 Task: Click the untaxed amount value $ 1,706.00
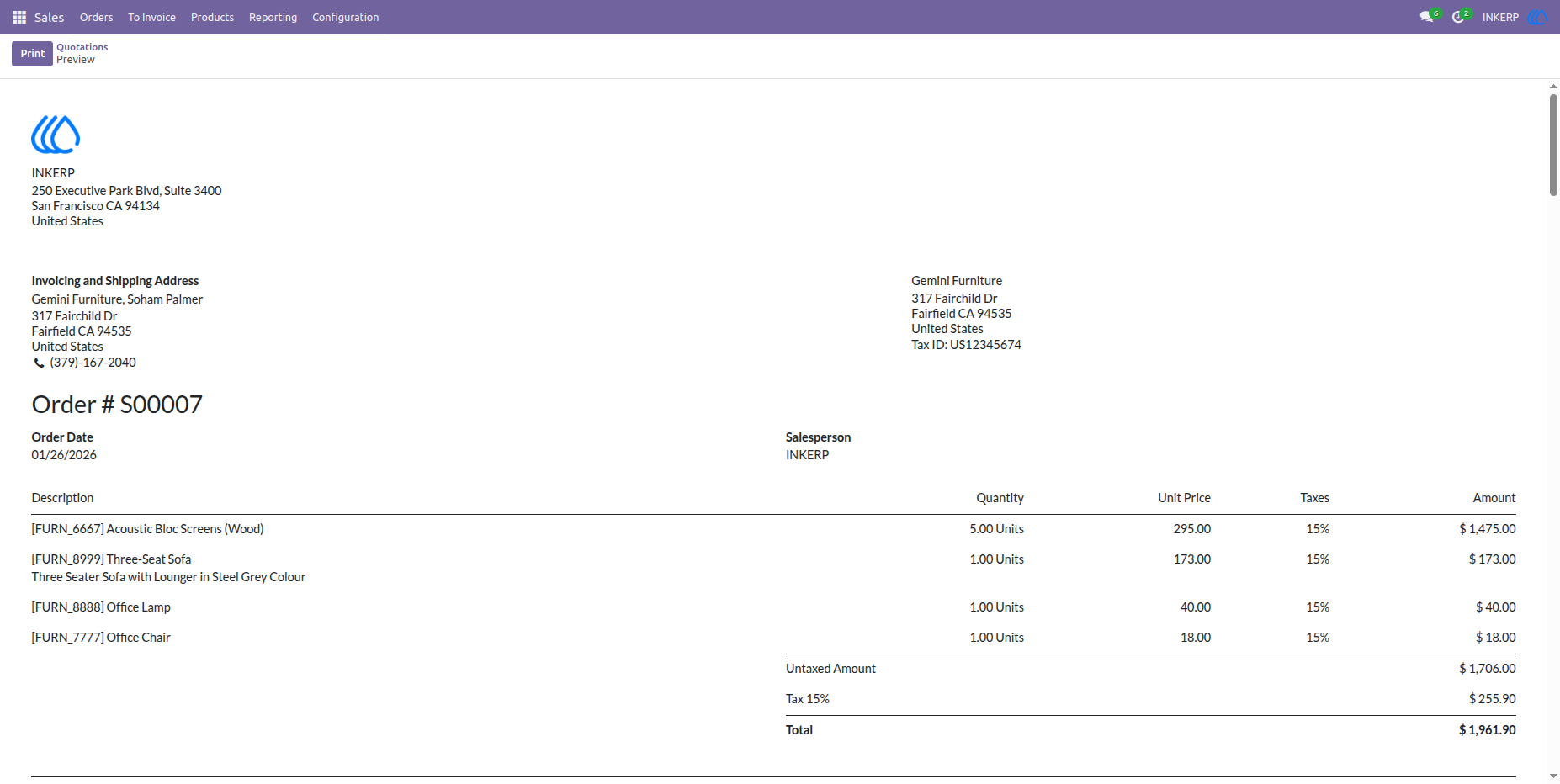[x=1488, y=669]
